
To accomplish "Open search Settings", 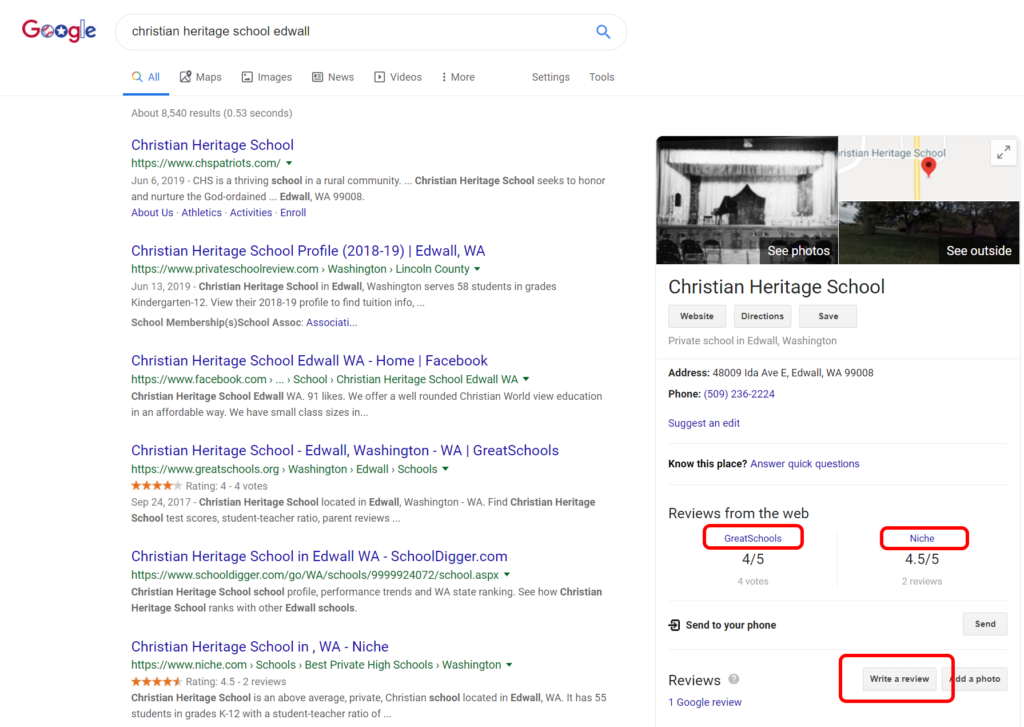I will tap(551, 77).
